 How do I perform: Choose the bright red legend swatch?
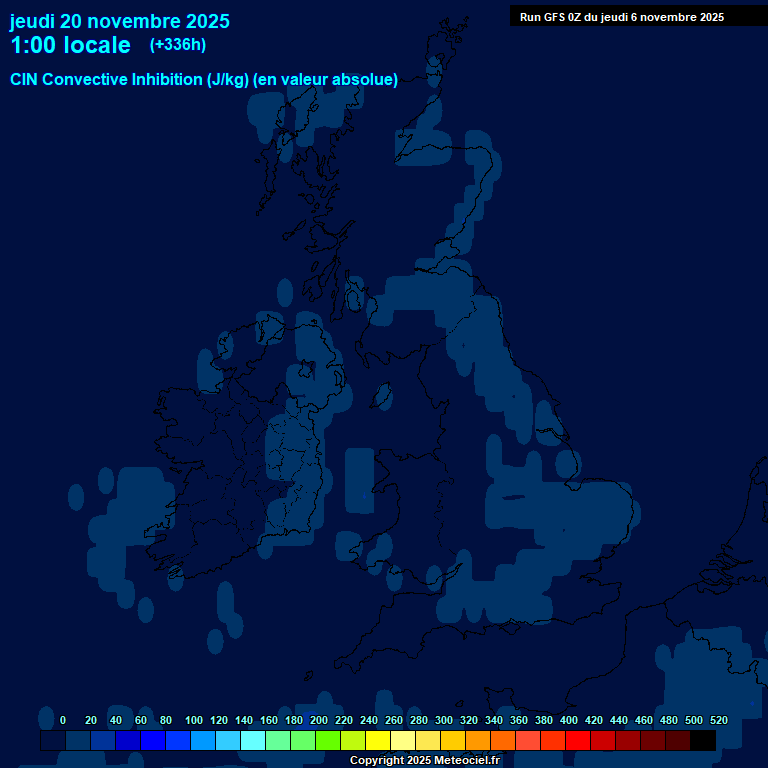[578, 741]
